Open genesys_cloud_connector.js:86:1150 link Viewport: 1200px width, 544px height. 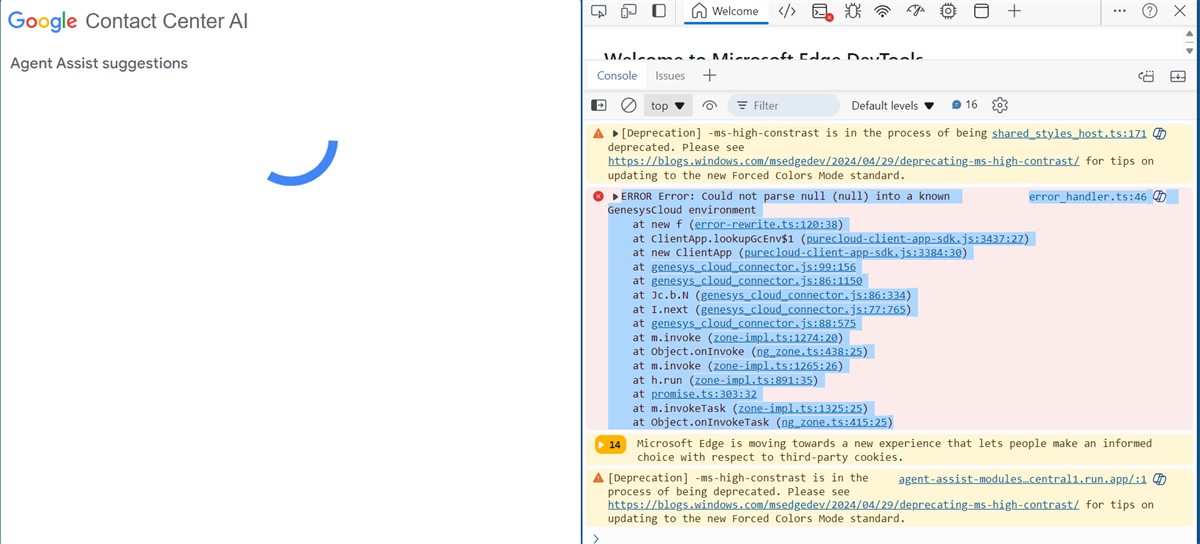pos(756,281)
